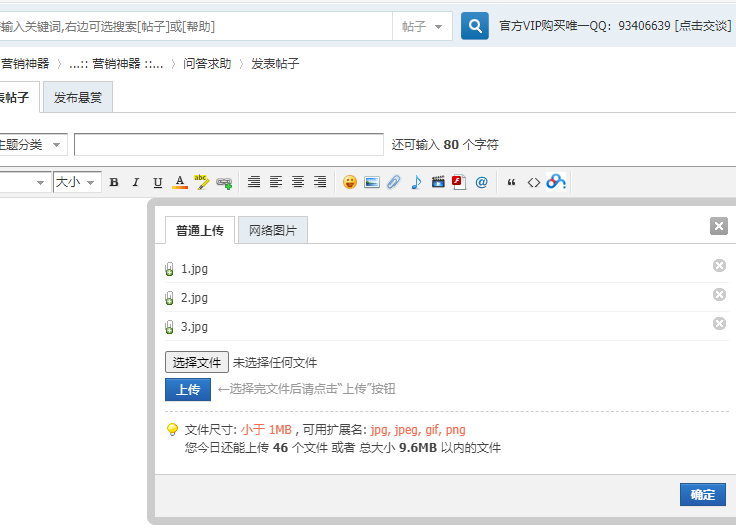Align text to the left
This screenshot has width=736, height=528.
coord(276,182)
